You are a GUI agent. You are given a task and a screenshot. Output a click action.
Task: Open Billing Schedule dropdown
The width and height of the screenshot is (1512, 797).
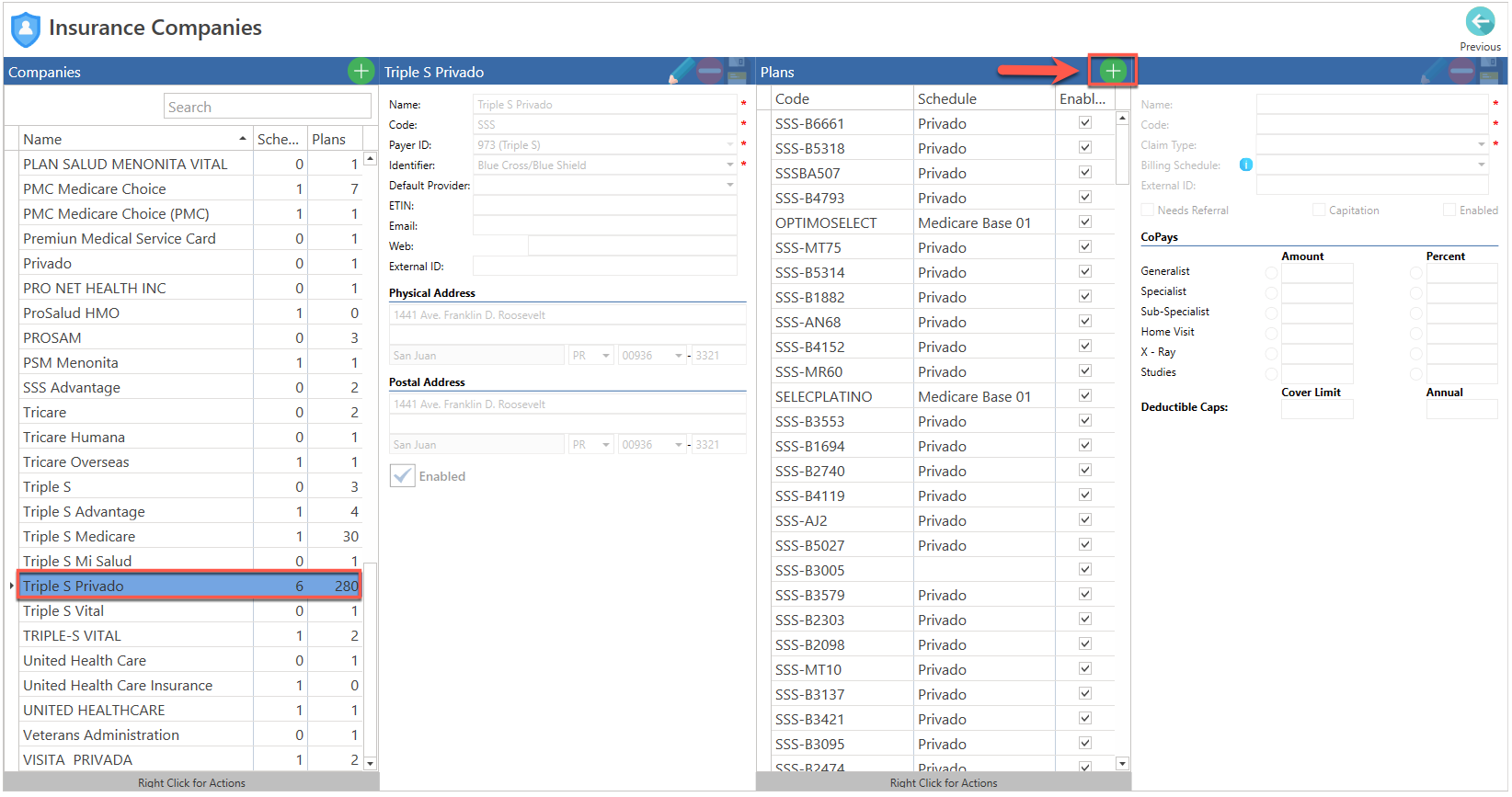1482,165
